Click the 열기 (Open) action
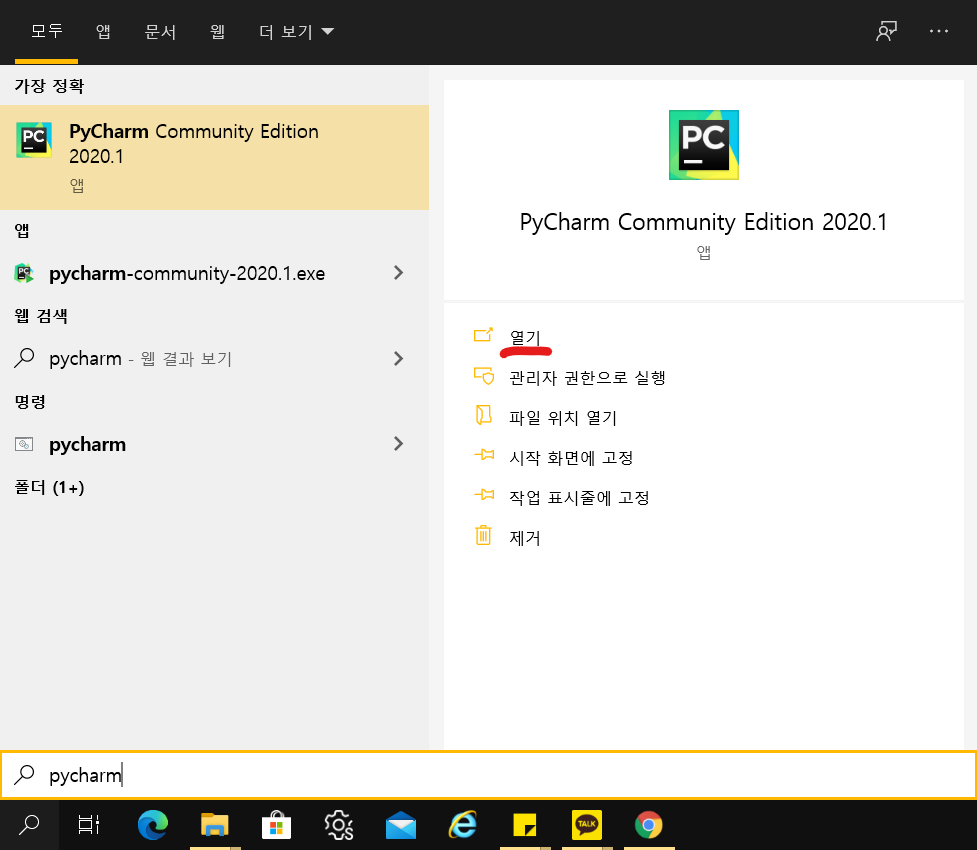 click(525, 337)
